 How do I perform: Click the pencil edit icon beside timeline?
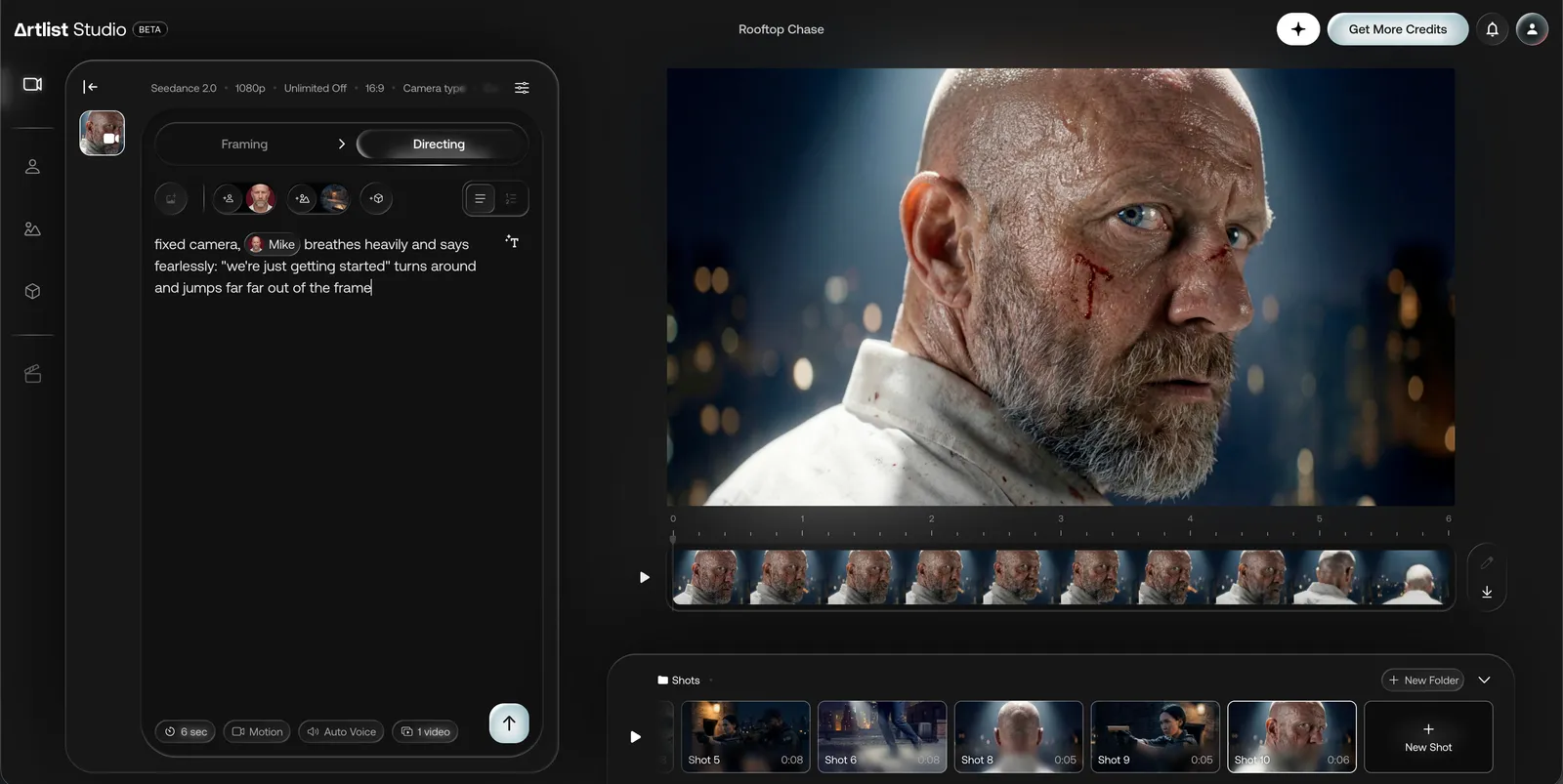(1487, 562)
